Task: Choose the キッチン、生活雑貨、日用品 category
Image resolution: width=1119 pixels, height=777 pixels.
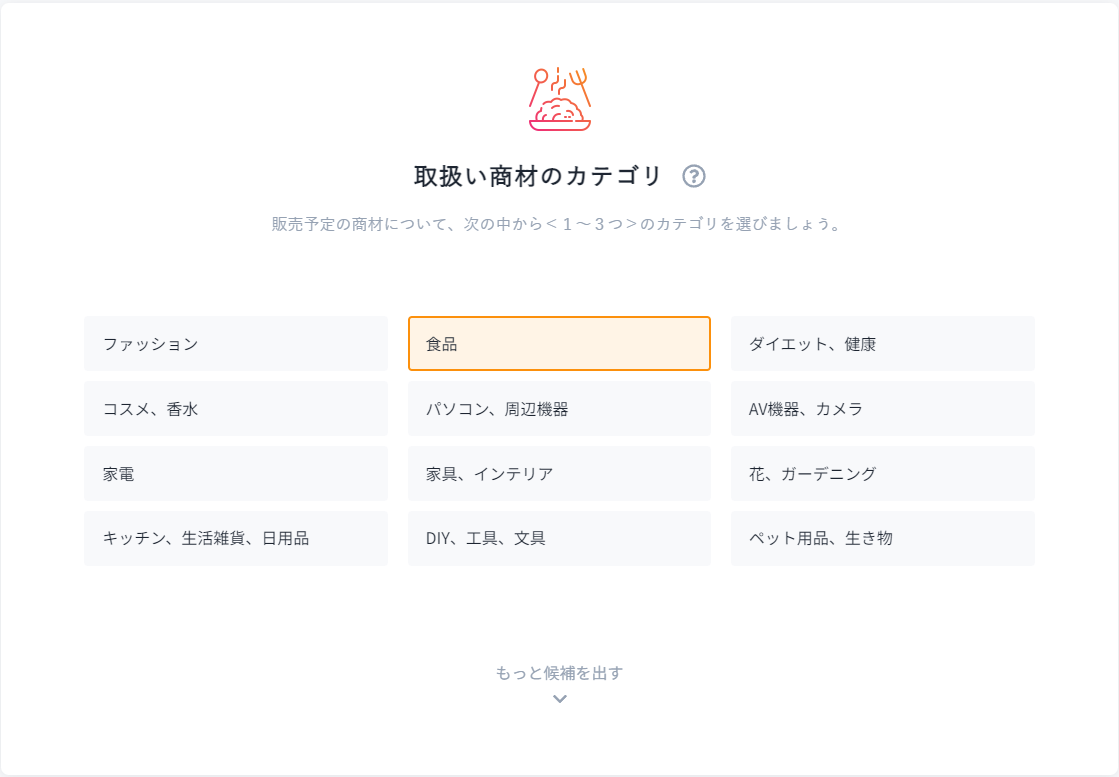Action: click(236, 538)
